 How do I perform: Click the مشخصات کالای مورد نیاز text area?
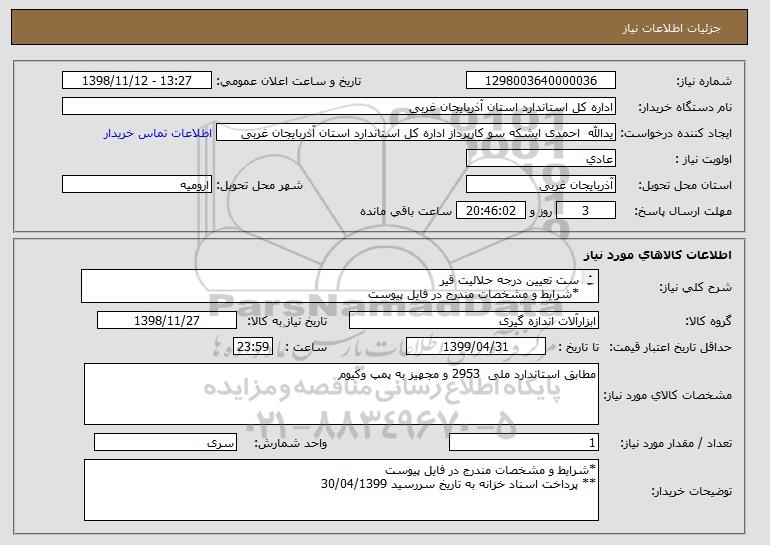click(341, 394)
